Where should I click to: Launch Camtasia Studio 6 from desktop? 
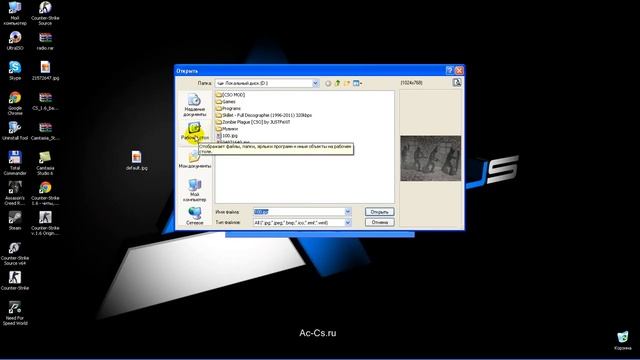pos(45,163)
